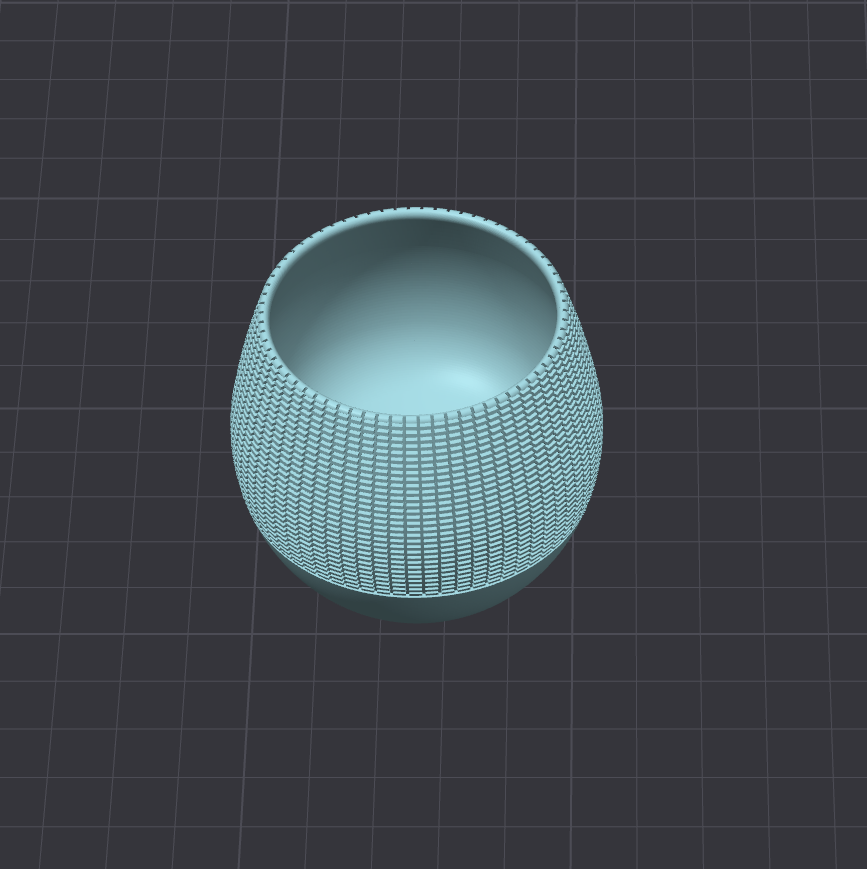The width and height of the screenshot is (867, 869).
Task: Select the teal textured vase model
Action: coord(416,416)
